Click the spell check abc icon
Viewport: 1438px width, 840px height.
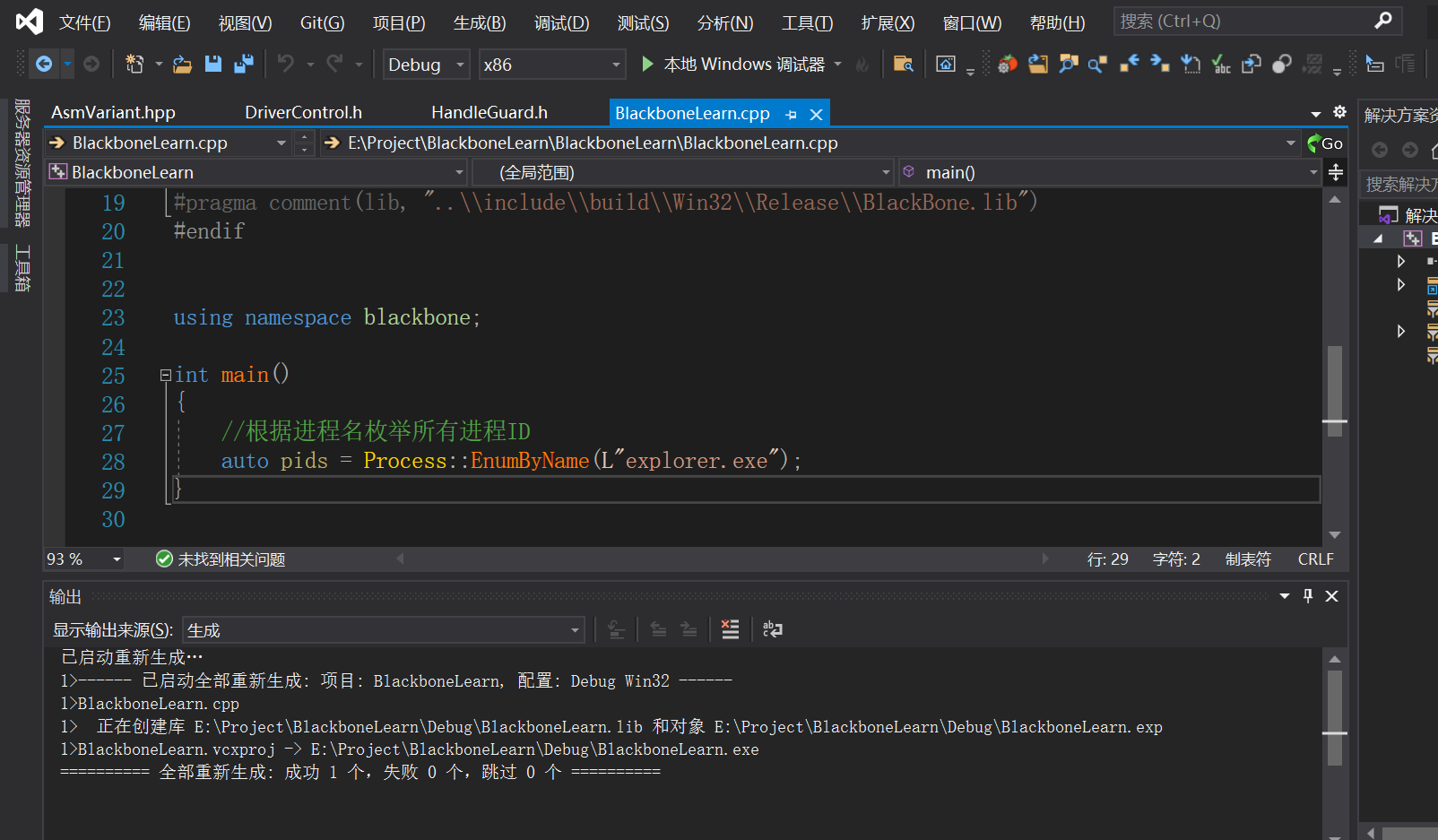(1220, 64)
